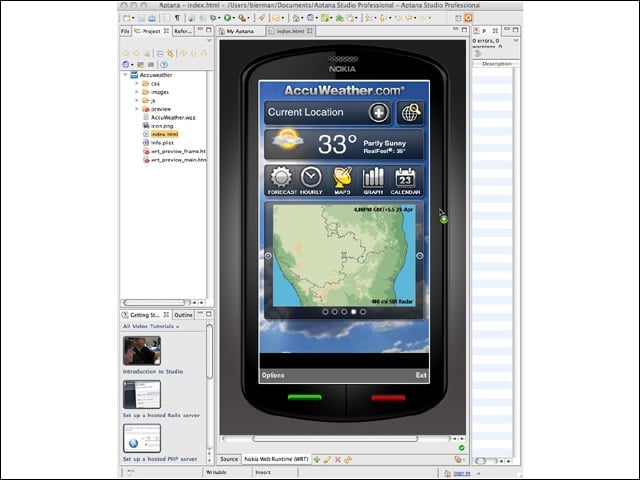
Task: Select the first map pagination dot
Action: tap(325, 311)
